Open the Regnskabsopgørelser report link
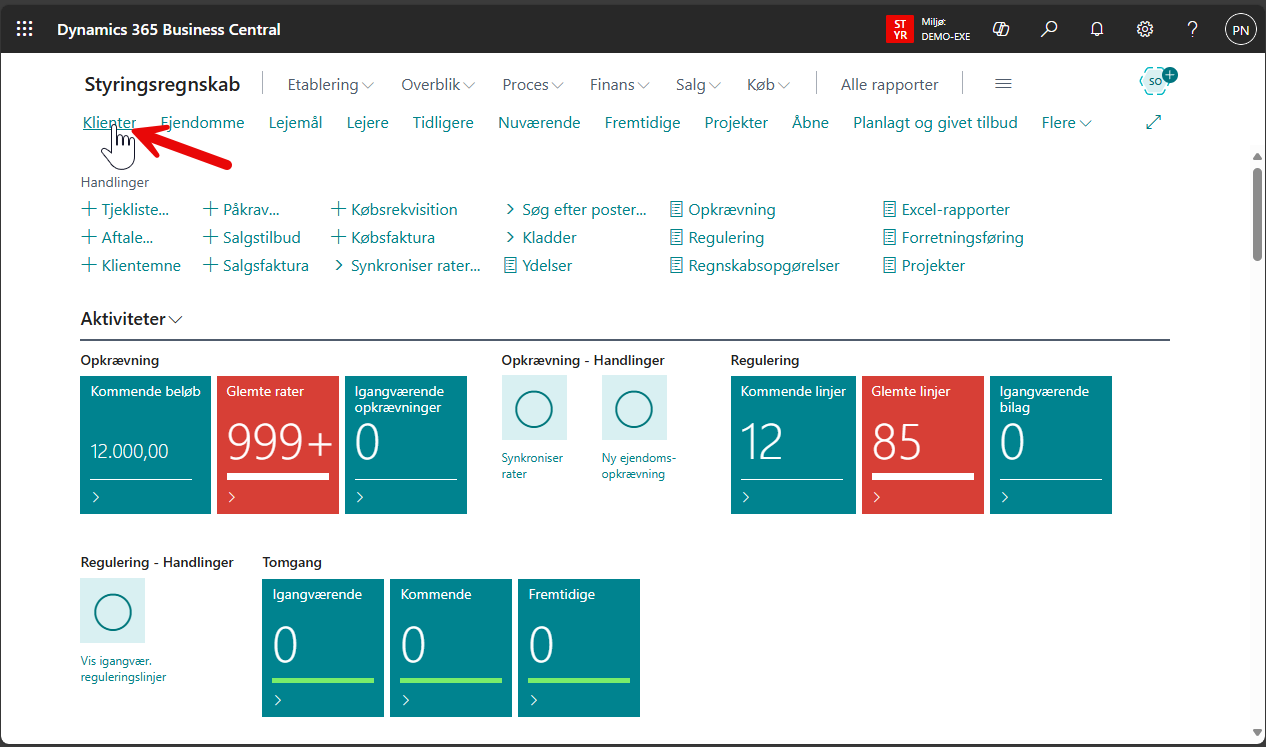The image size is (1266, 747). click(x=763, y=266)
